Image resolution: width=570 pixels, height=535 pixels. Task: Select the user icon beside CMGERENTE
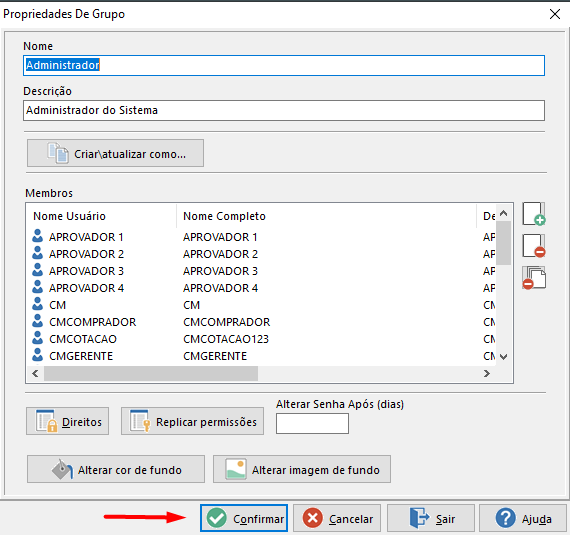[37, 356]
